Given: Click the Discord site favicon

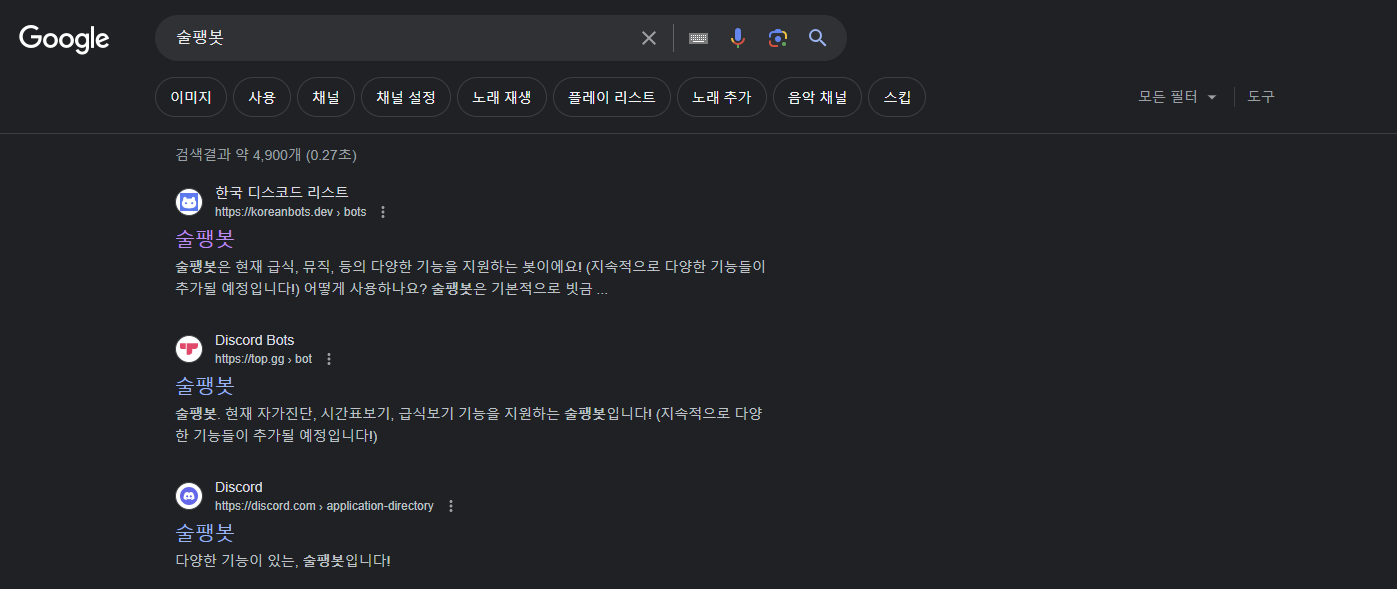Looking at the screenshot, I should tap(189, 496).
